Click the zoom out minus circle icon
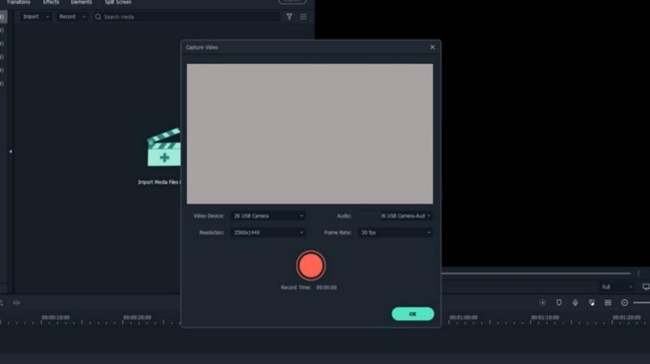Viewport: 650px width, 364px height. 624,303
